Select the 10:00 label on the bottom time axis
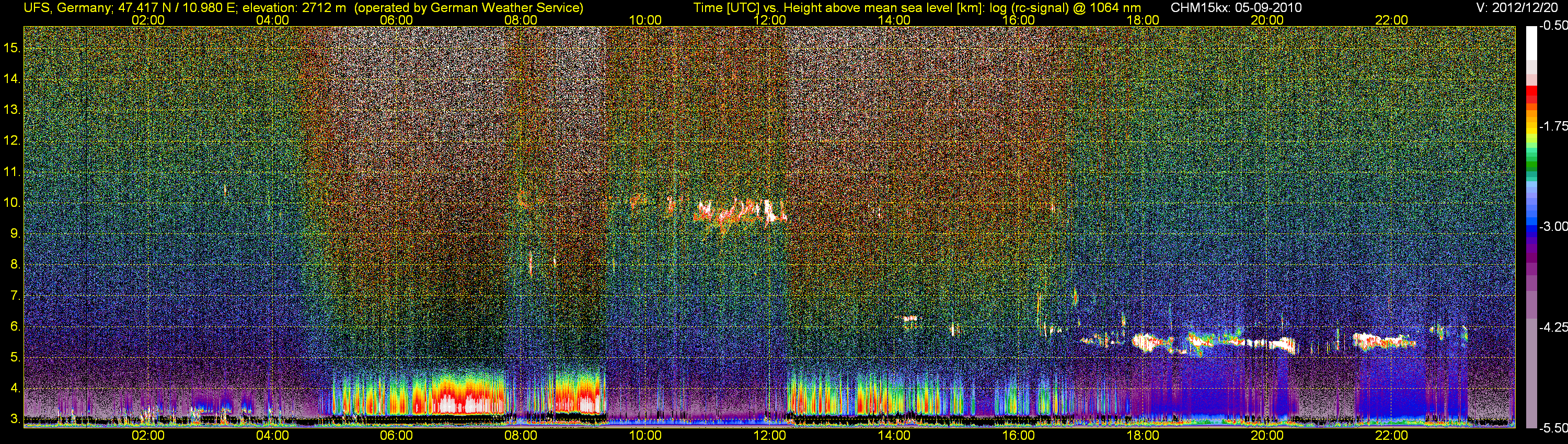1568x444 pixels. point(645,436)
